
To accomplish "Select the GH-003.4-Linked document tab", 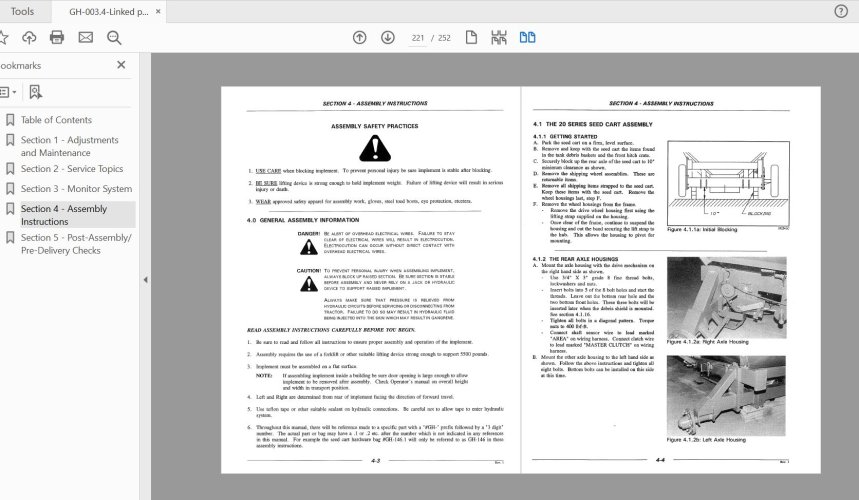I will [108, 11].
